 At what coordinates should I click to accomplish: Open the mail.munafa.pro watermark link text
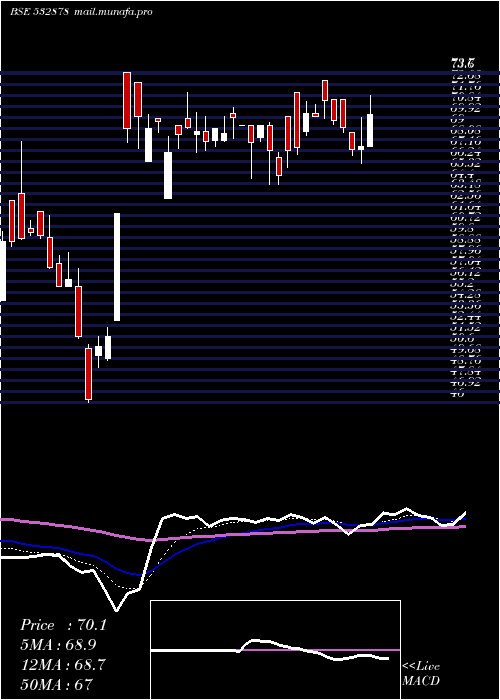click(x=113, y=12)
